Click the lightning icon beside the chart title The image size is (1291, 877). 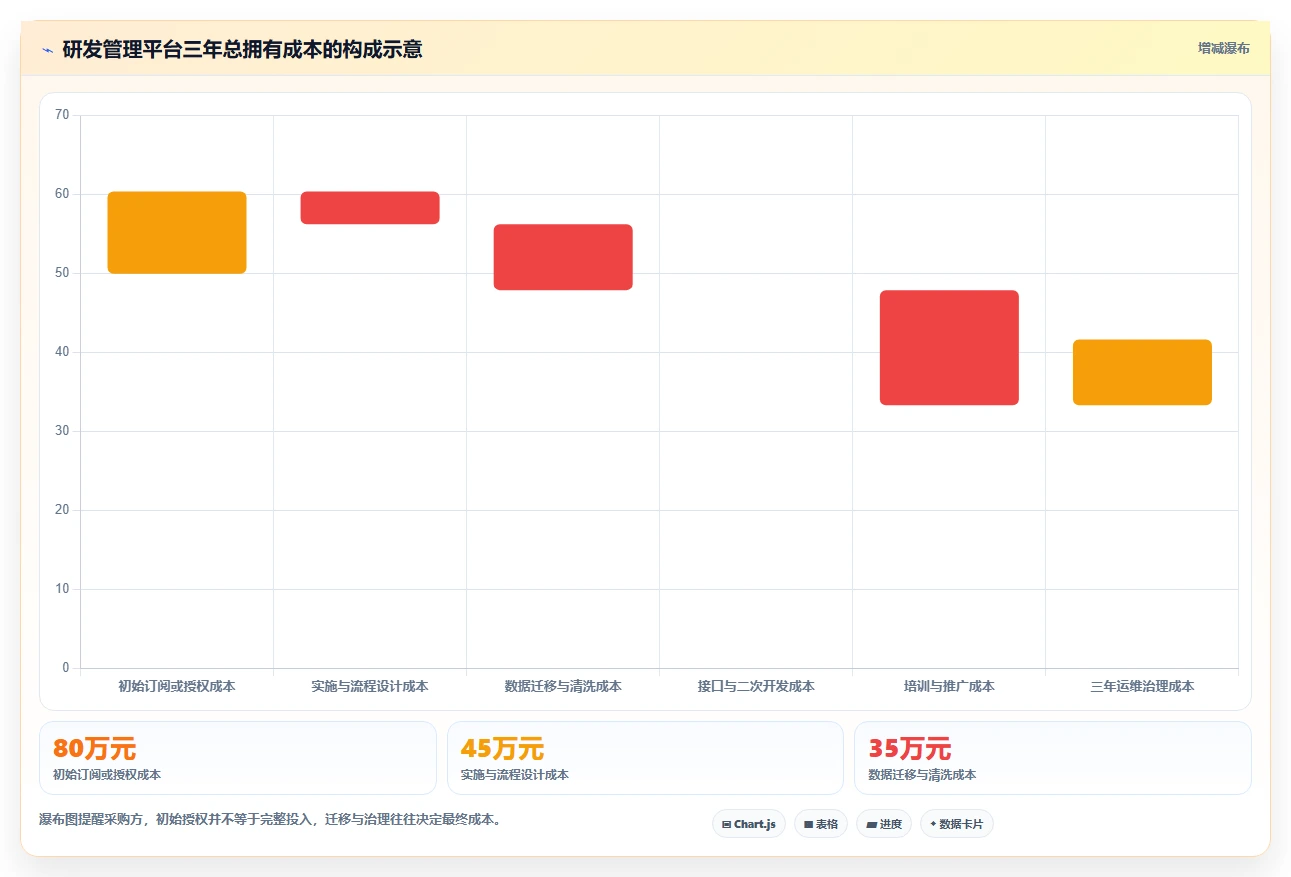point(48,49)
